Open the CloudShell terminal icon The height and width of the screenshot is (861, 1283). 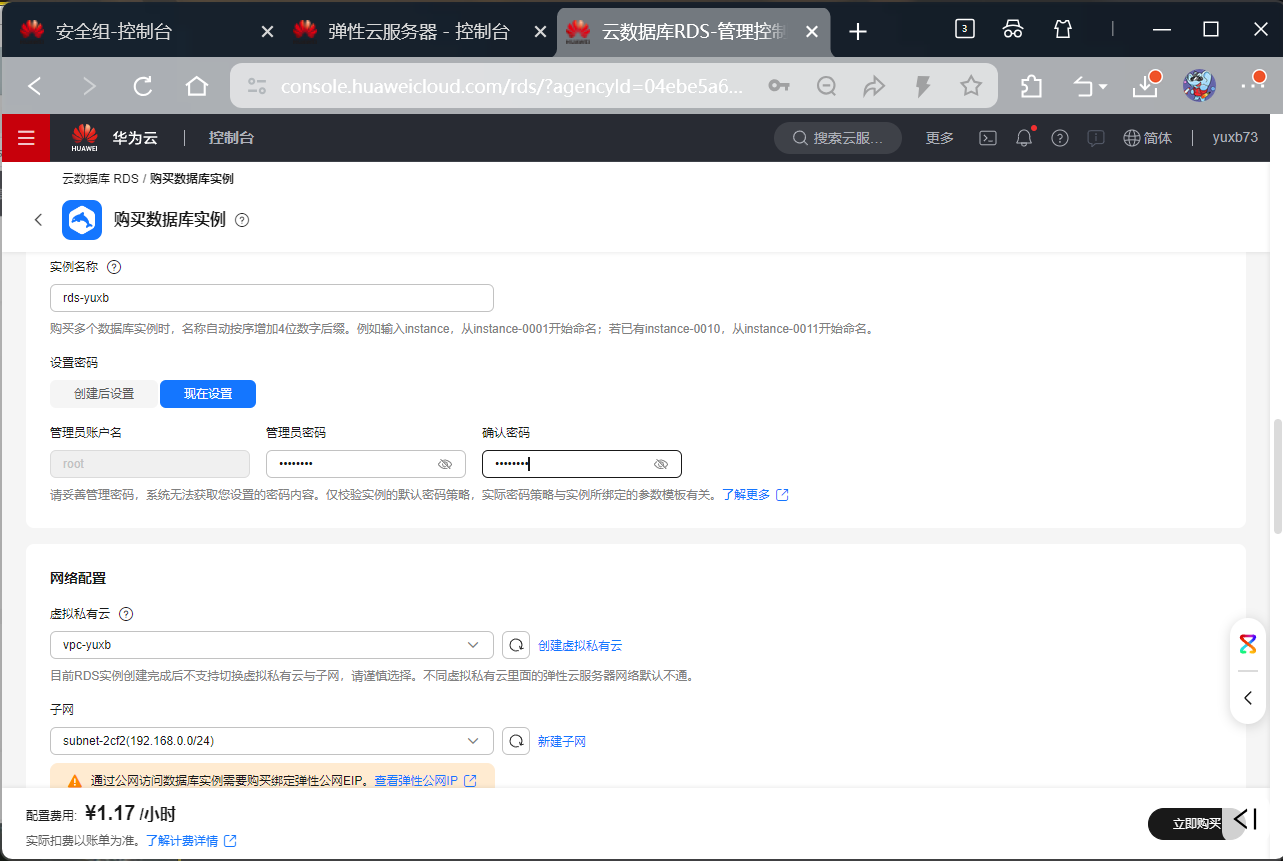[987, 138]
